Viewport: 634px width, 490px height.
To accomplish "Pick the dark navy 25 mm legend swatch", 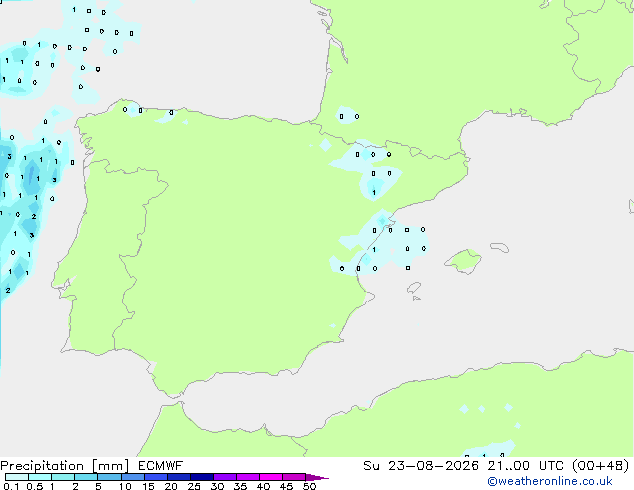I will (x=202, y=477).
